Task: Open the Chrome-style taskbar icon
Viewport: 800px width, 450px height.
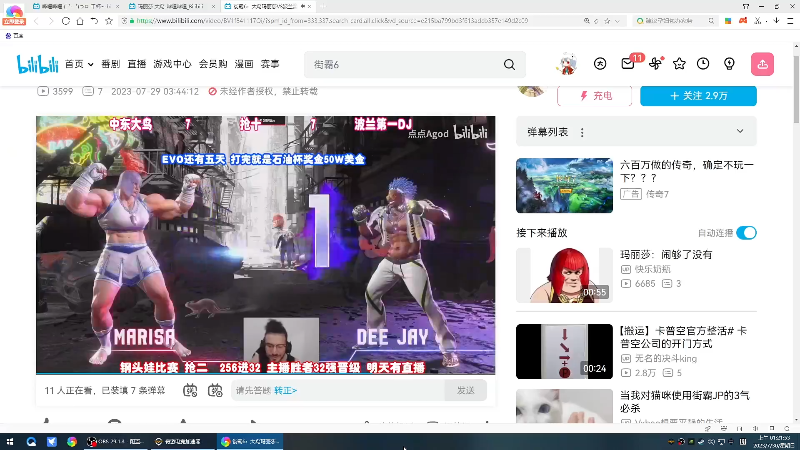Action: pos(72,442)
